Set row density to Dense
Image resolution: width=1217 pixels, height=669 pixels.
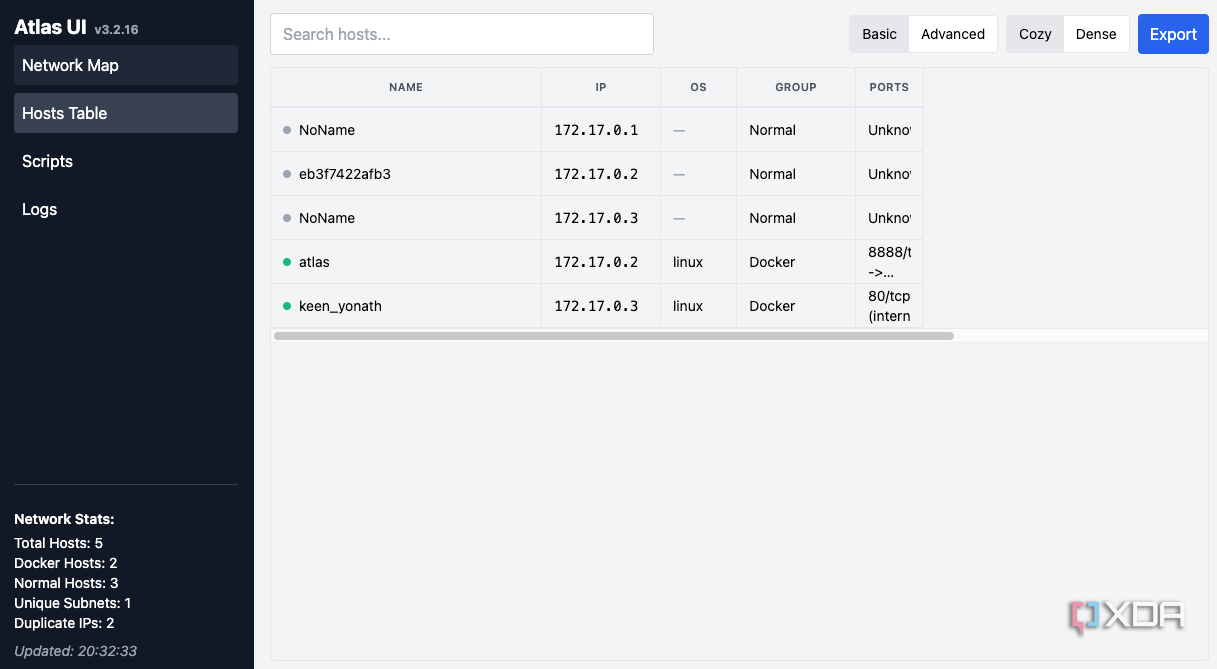point(1096,34)
